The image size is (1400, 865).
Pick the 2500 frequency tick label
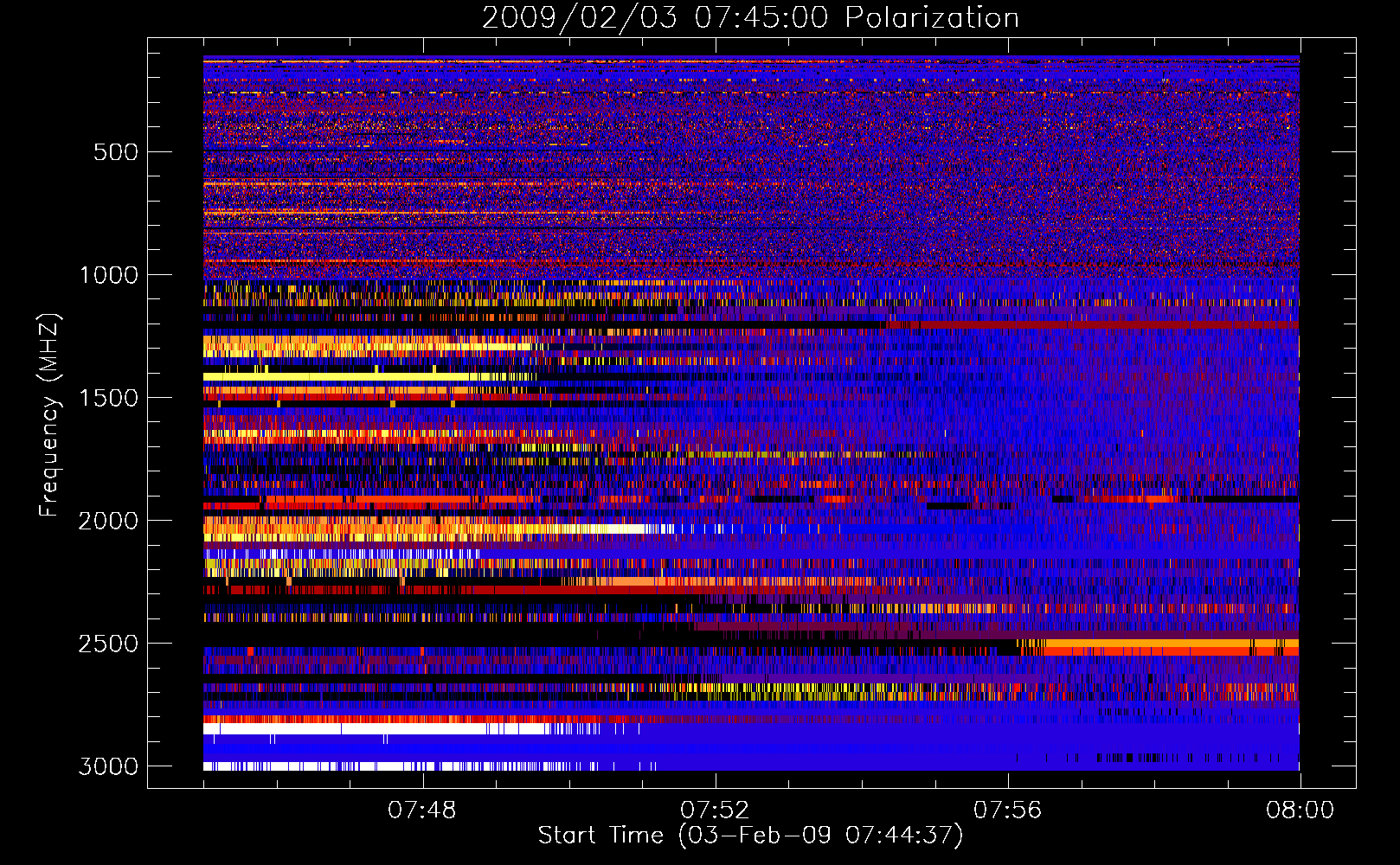(x=109, y=644)
